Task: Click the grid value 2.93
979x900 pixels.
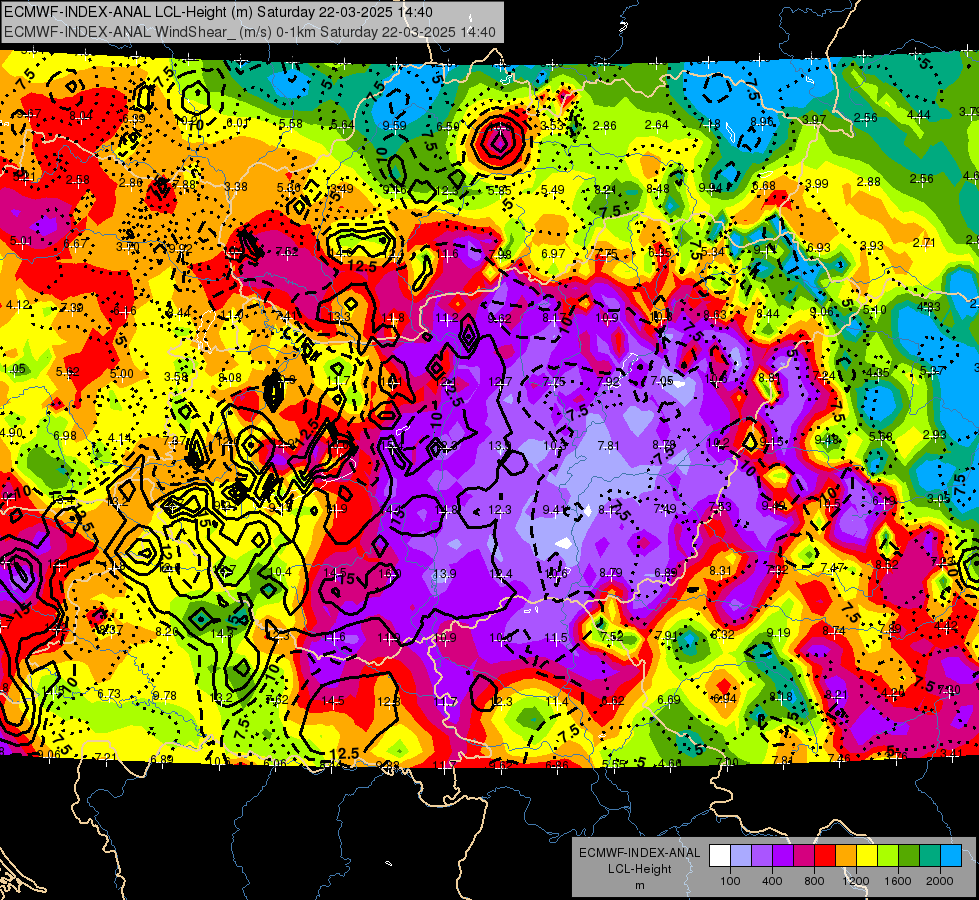Action: [935, 434]
